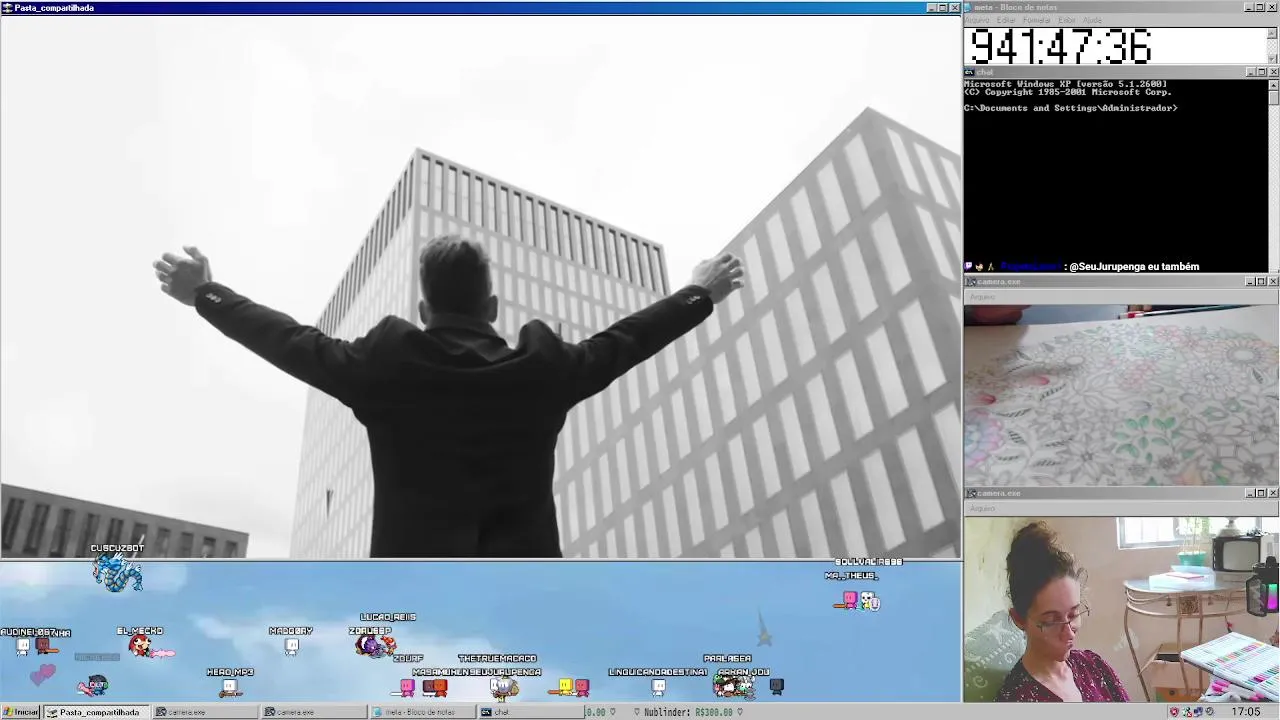
Task: Click the woman webcam feed
Action: [1121, 609]
